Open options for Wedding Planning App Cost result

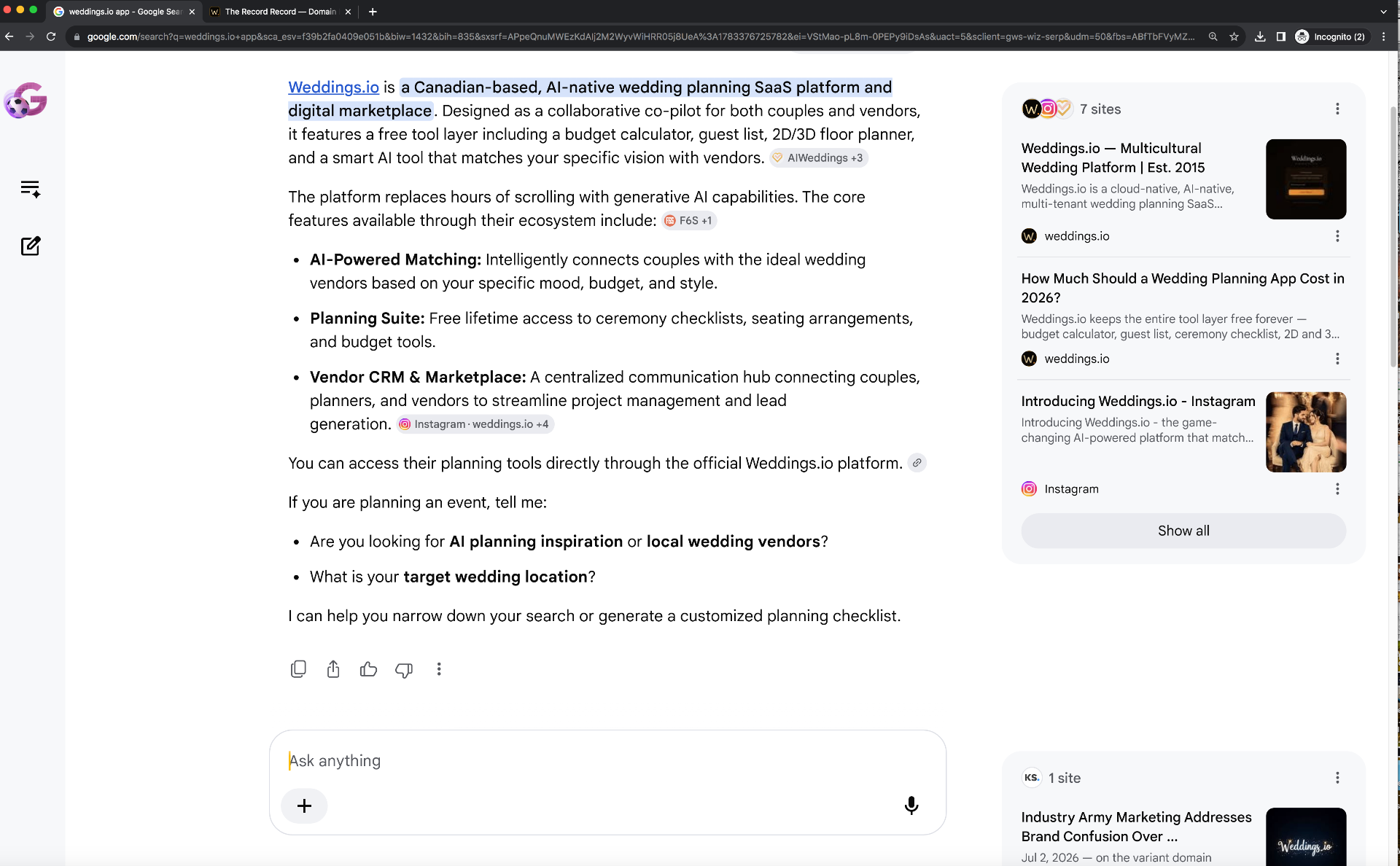click(1337, 359)
